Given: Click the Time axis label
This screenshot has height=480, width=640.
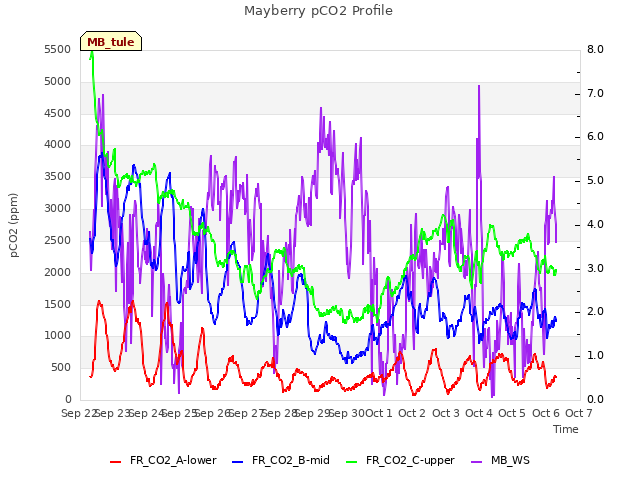Looking at the screenshot, I should click(566, 429).
